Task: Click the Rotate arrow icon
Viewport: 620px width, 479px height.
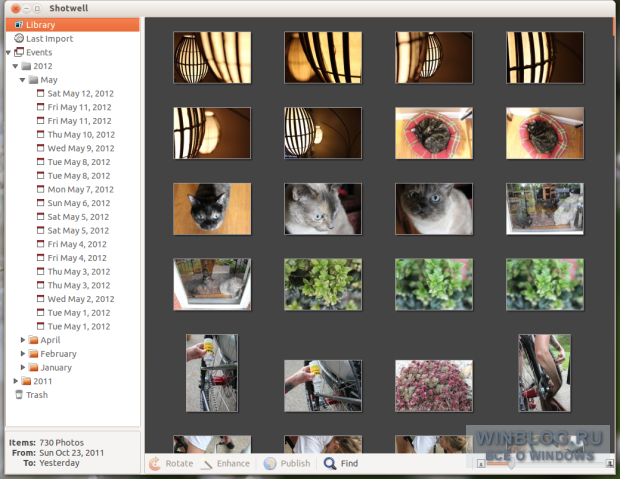Action: (x=155, y=464)
